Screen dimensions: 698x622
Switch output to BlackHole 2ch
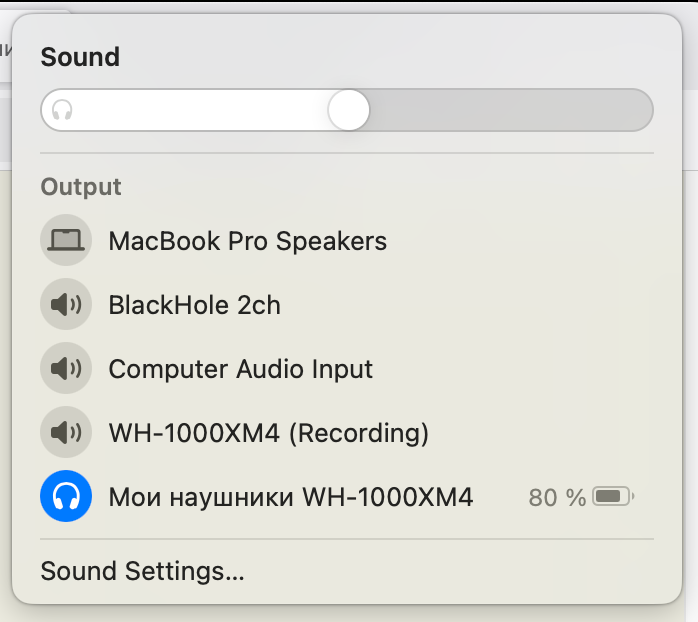click(x=194, y=305)
